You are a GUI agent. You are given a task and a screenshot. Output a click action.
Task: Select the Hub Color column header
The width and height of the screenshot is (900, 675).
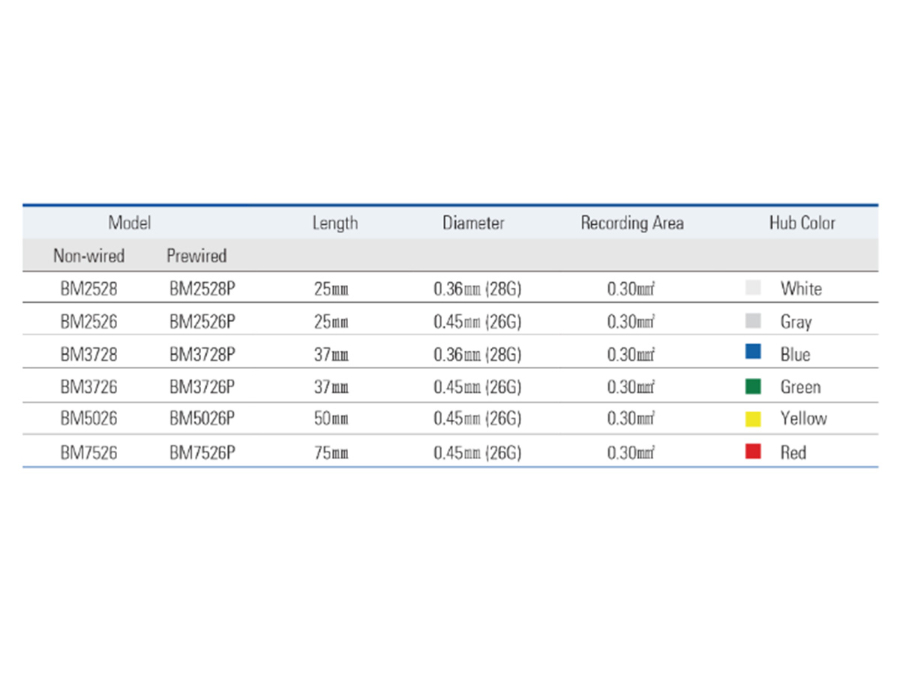802,223
